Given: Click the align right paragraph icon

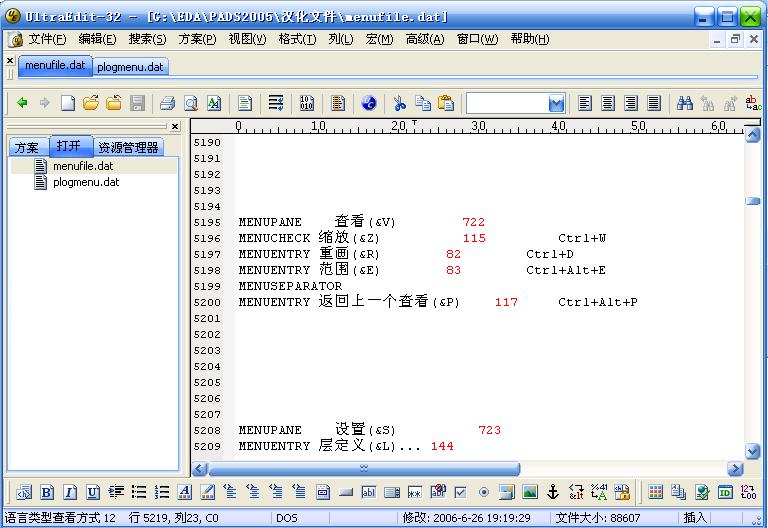Looking at the screenshot, I should (631, 103).
